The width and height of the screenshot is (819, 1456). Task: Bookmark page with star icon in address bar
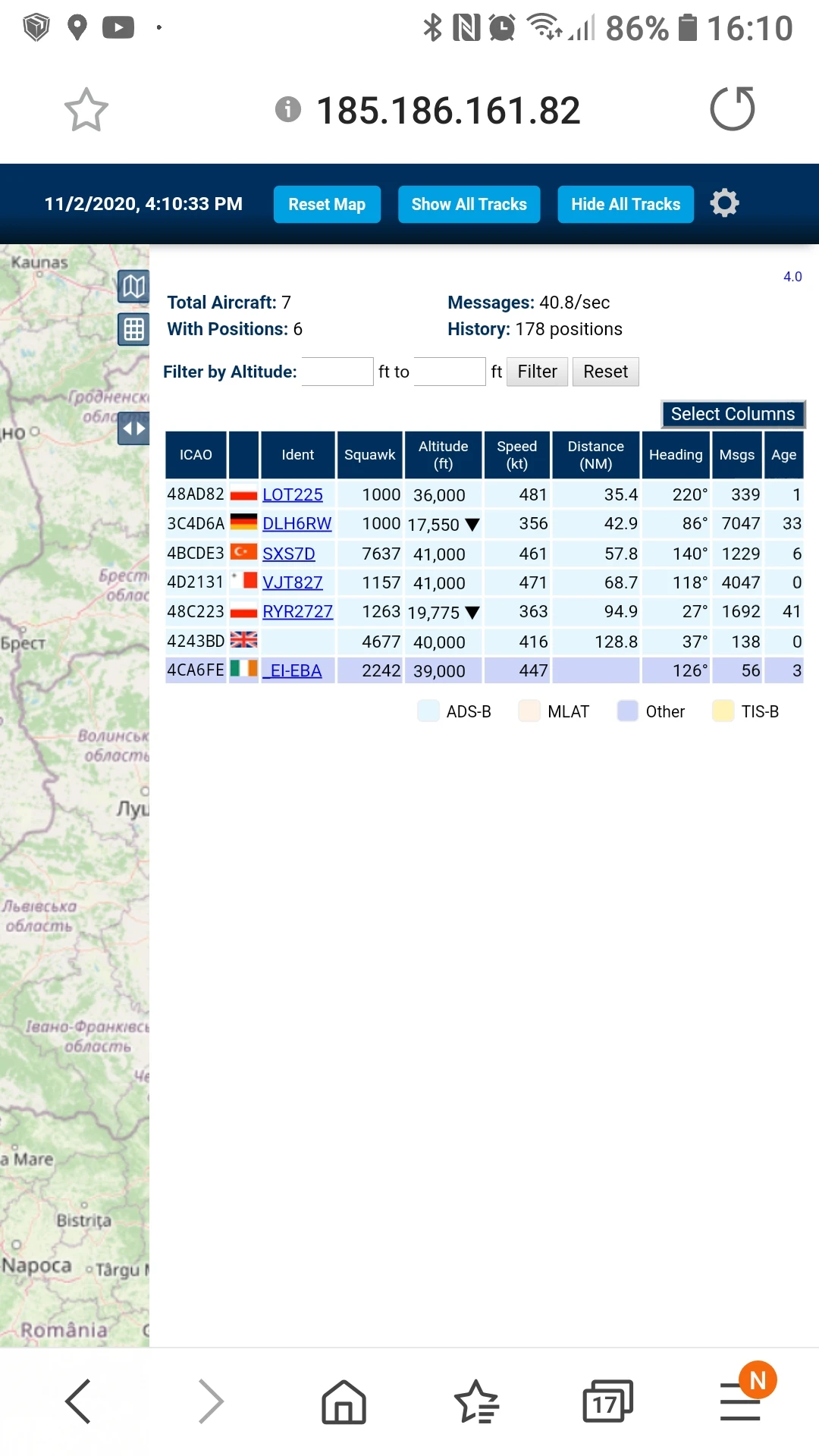tap(86, 110)
